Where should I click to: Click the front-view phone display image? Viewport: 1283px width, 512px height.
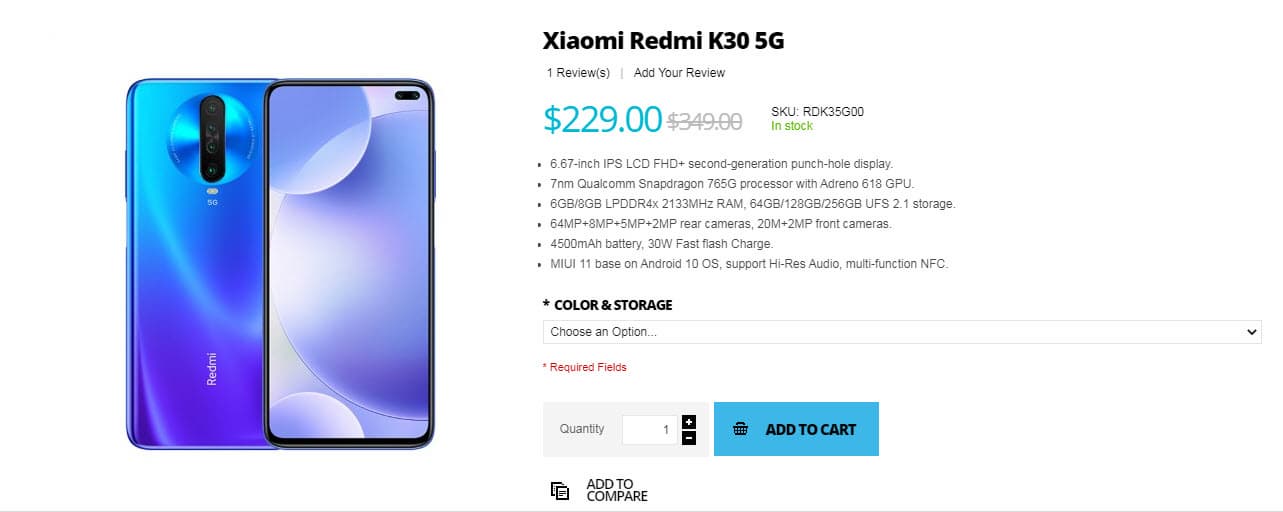tap(350, 265)
